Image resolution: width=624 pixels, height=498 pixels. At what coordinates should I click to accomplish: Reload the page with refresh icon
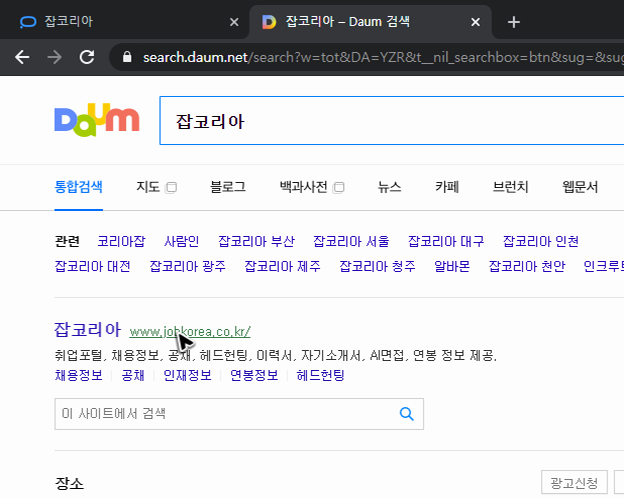point(87,57)
